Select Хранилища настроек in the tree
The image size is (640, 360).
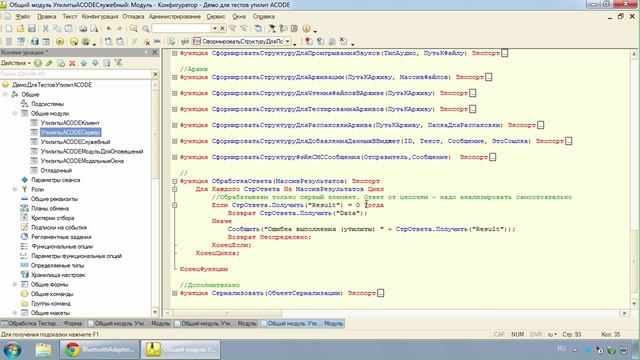[58, 275]
